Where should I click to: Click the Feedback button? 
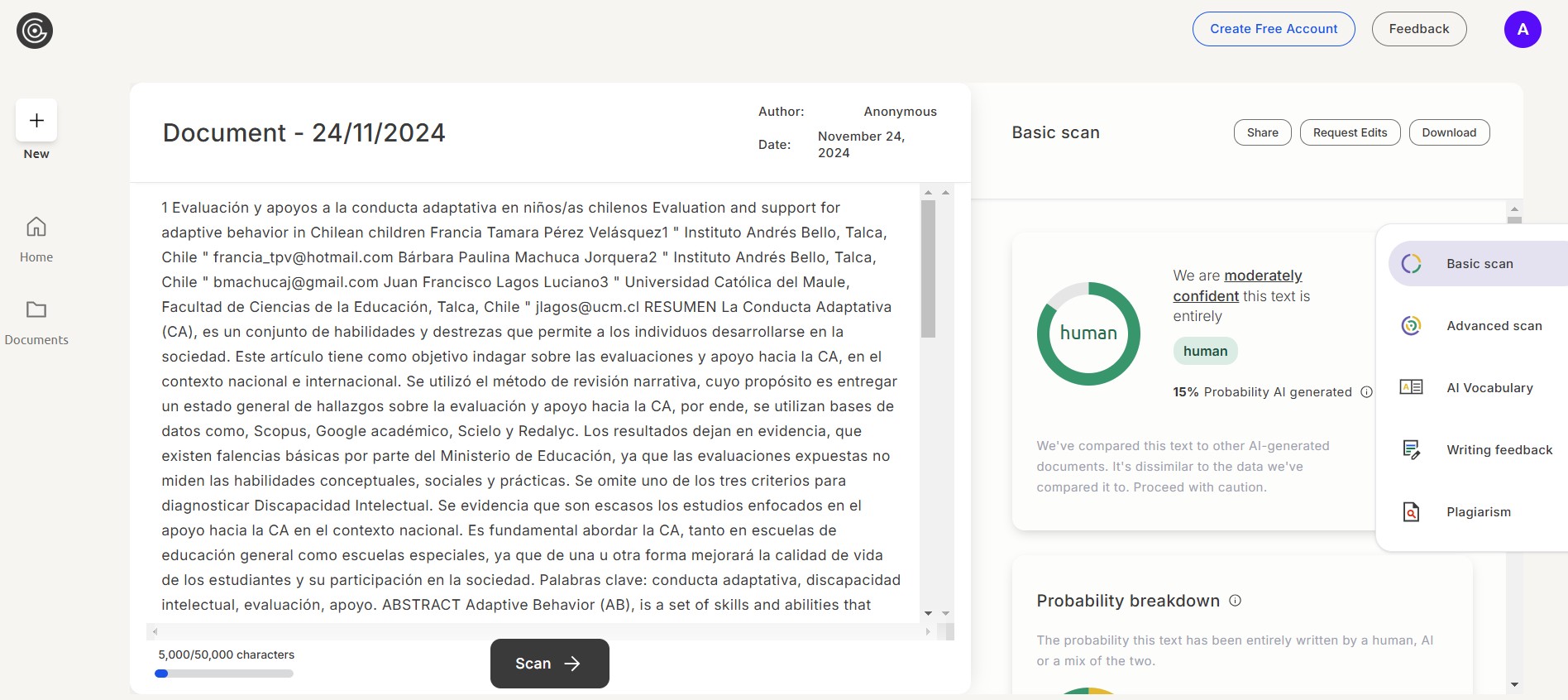coord(1419,29)
